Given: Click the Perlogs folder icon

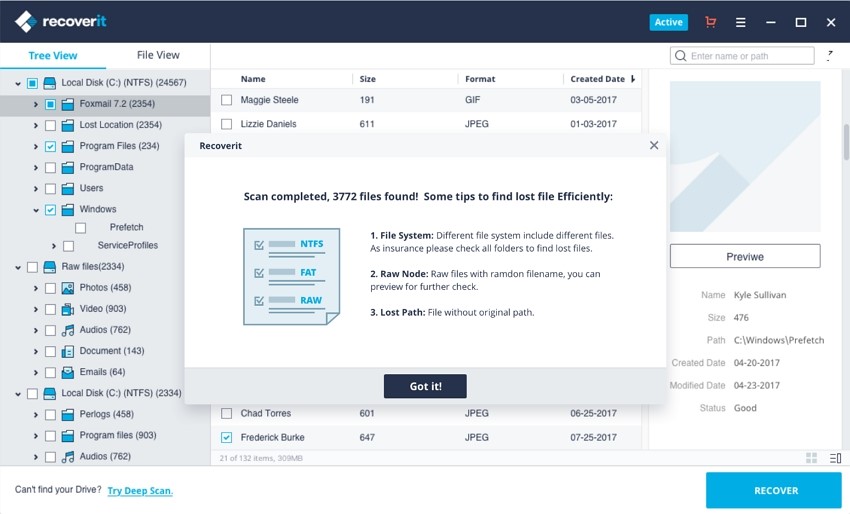Looking at the screenshot, I should 68,415.
